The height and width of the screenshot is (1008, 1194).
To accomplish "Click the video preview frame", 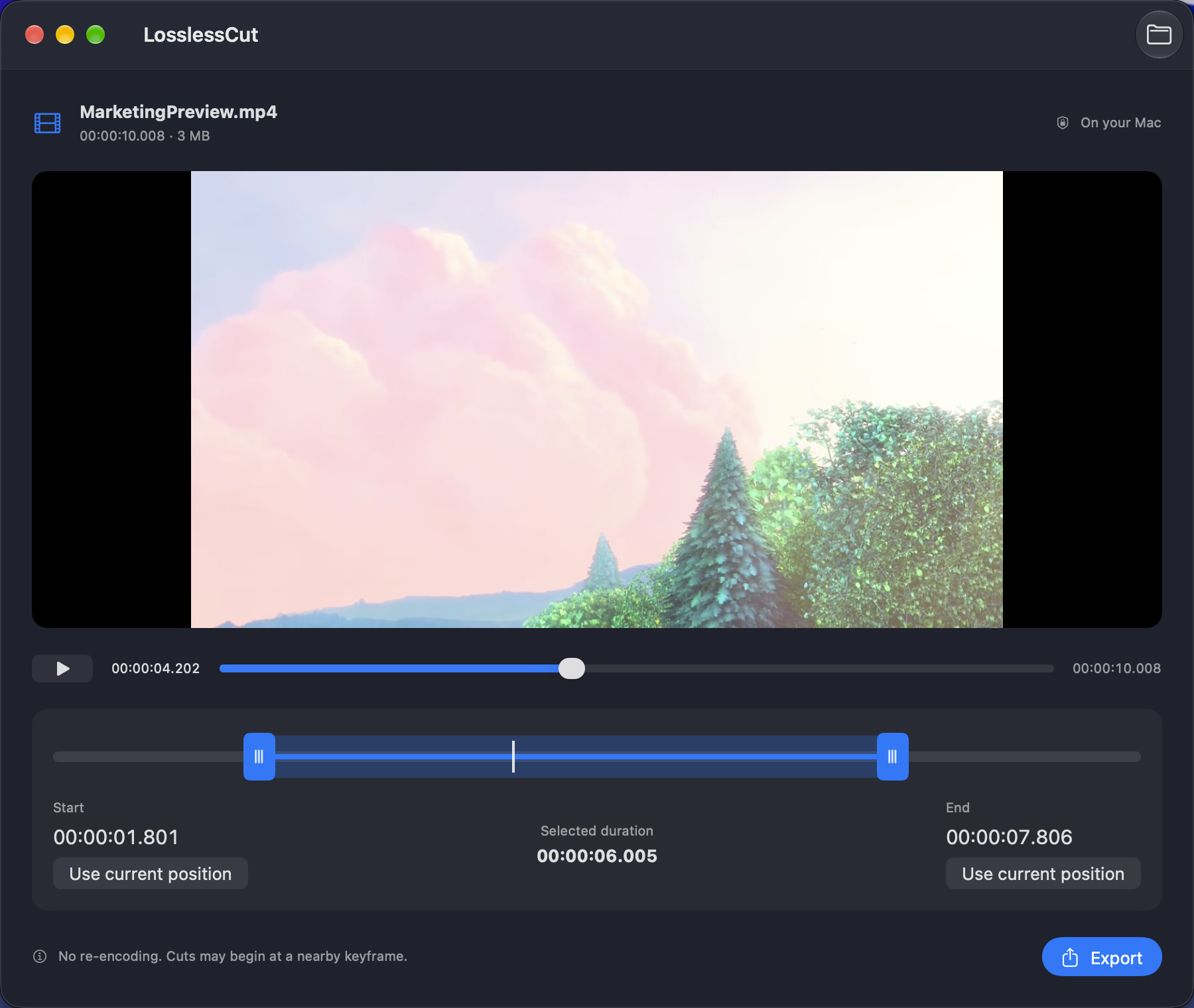I will pos(597,399).
